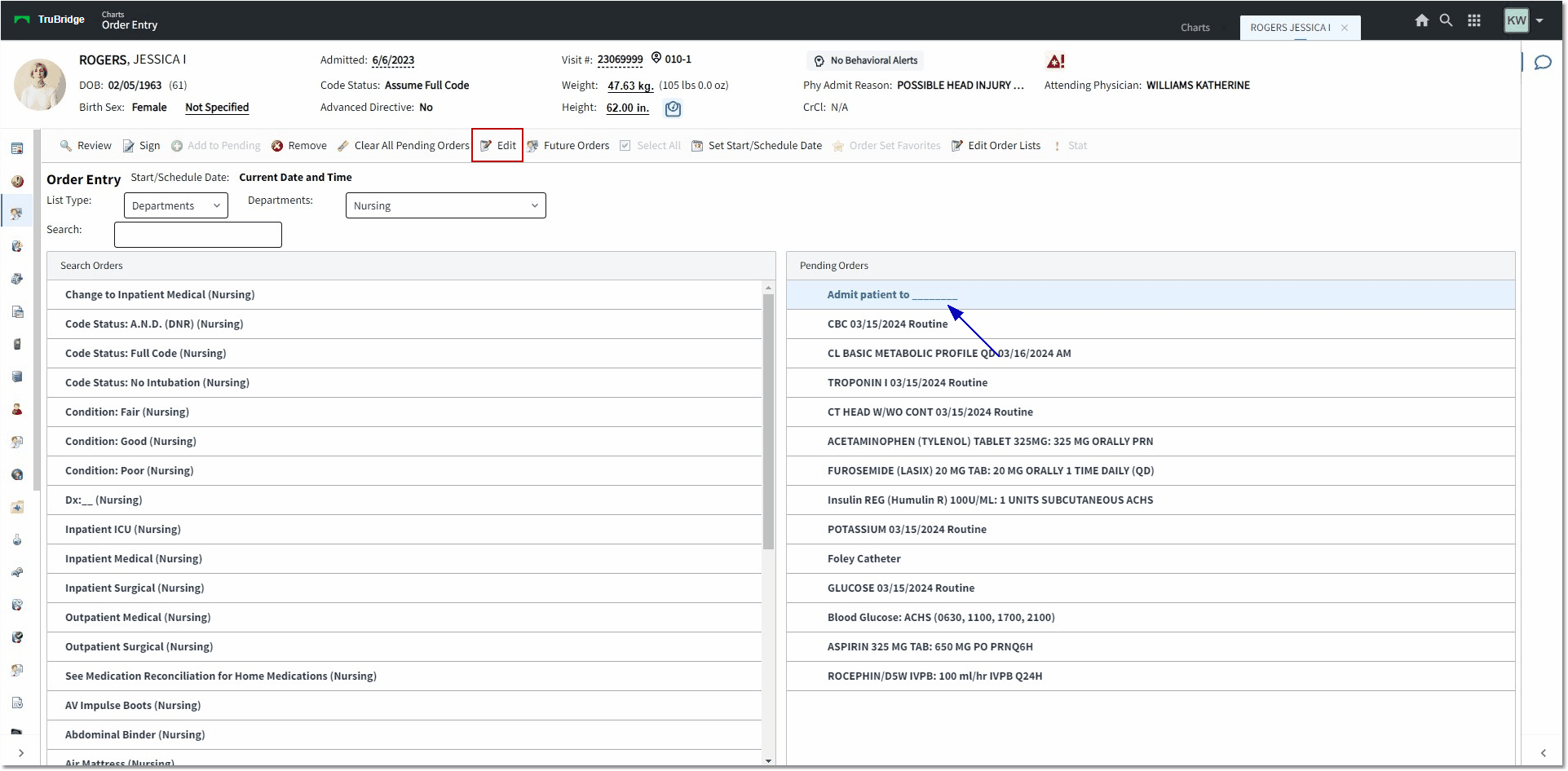Image resolution: width=1568 pixels, height=771 pixels.
Task: Select the ROGERS JESSICA I tab
Action: (x=1290, y=28)
